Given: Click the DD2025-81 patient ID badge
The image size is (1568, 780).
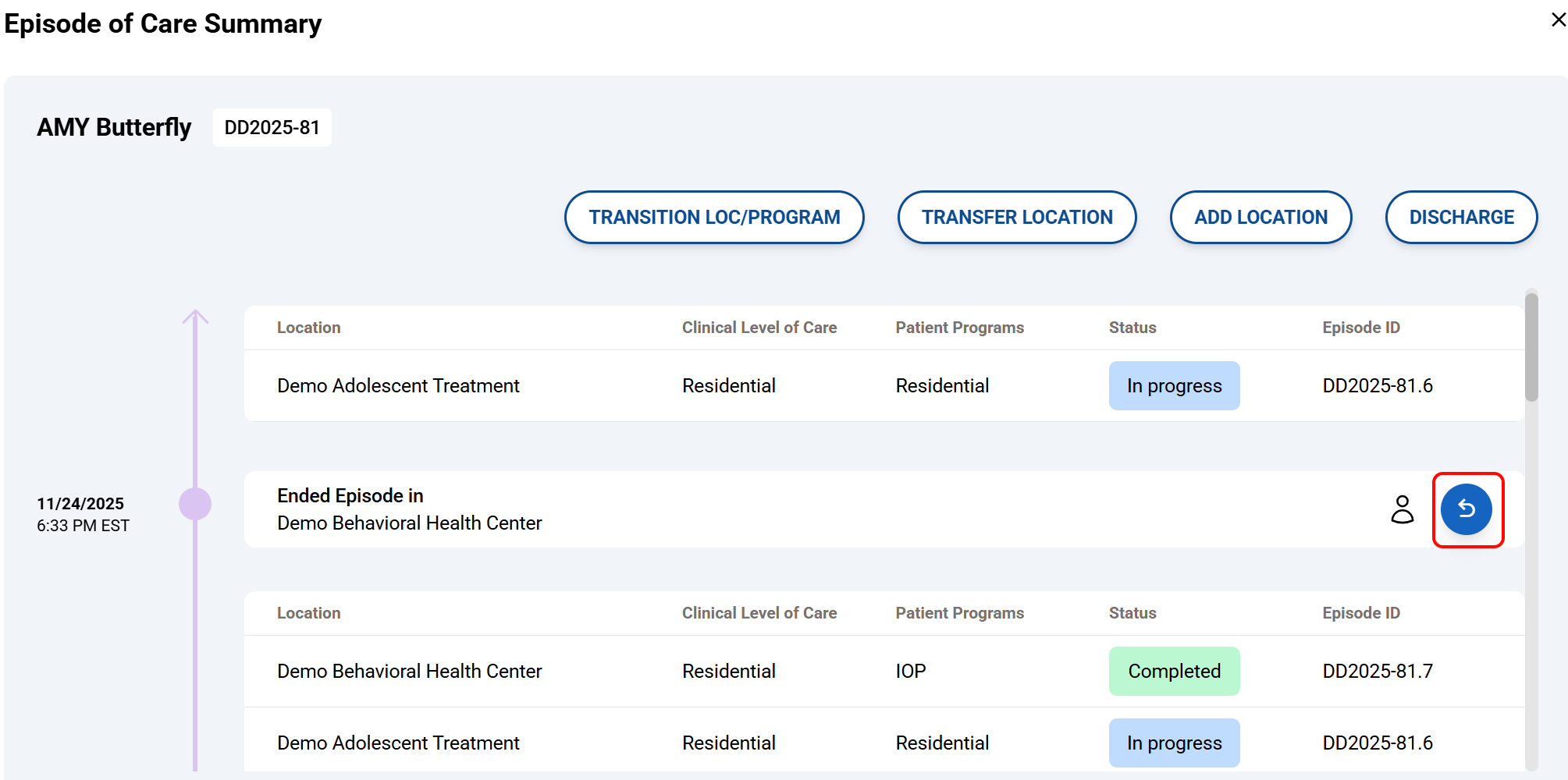Looking at the screenshot, I should coord(272,127).
